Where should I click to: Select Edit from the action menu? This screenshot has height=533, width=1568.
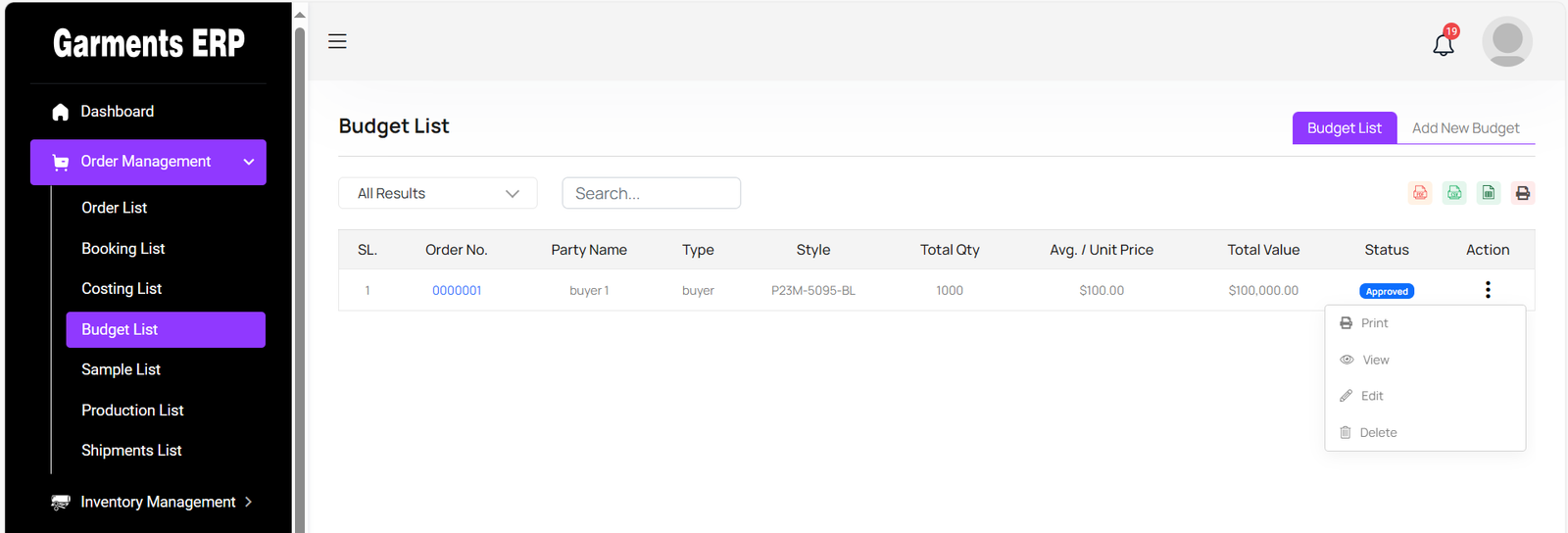(1372, 396)
